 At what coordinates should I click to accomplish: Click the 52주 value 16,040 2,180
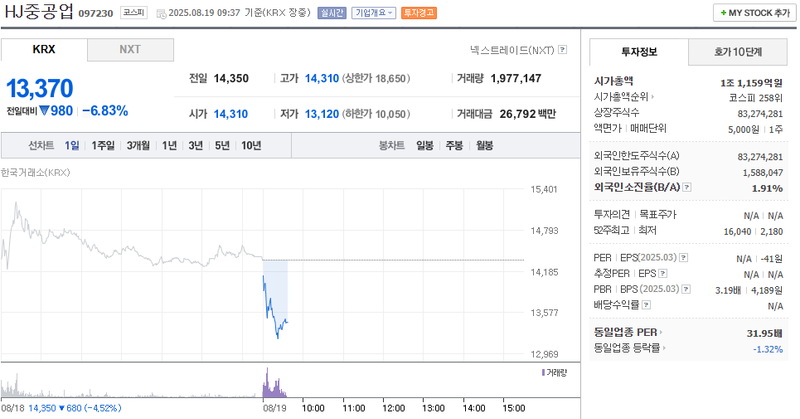tap(753, 232)
